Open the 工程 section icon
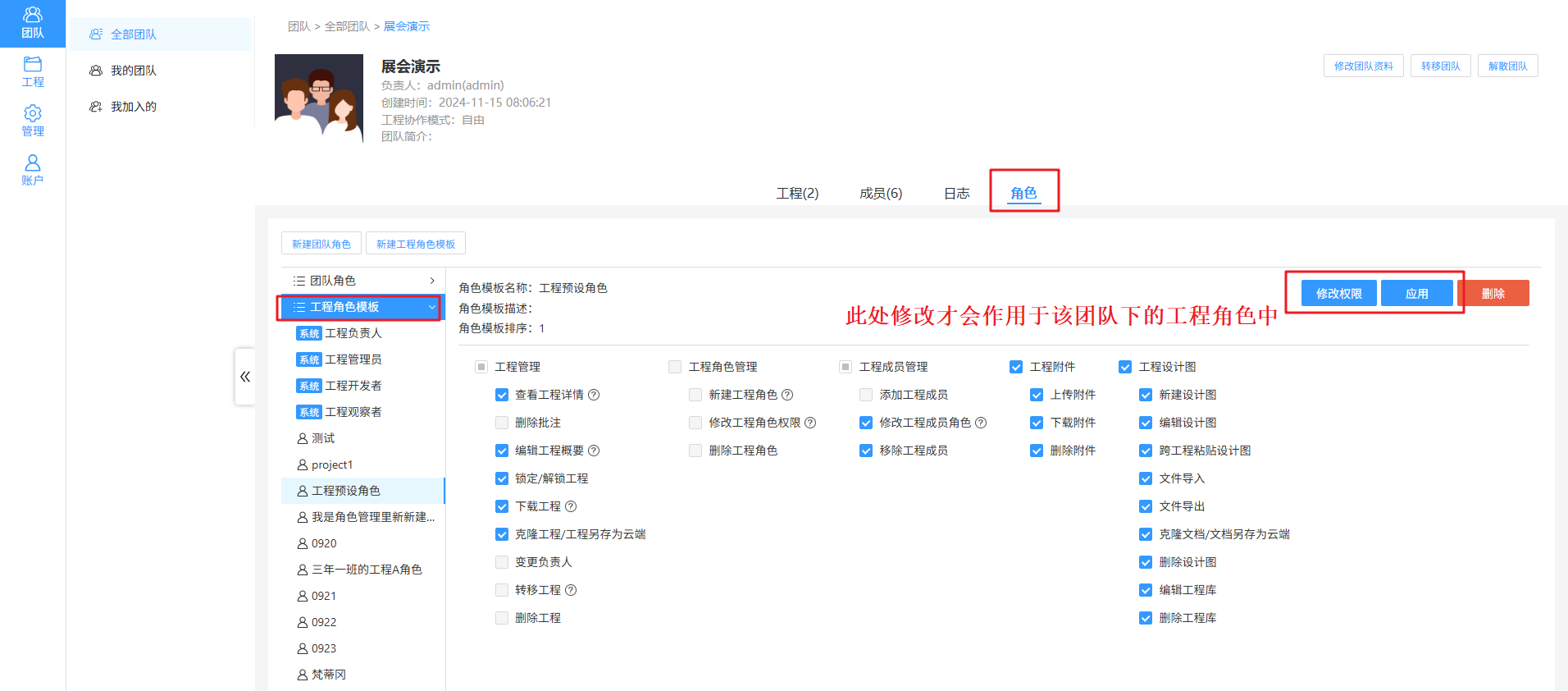1568x691 pixels. coord(33,72)
